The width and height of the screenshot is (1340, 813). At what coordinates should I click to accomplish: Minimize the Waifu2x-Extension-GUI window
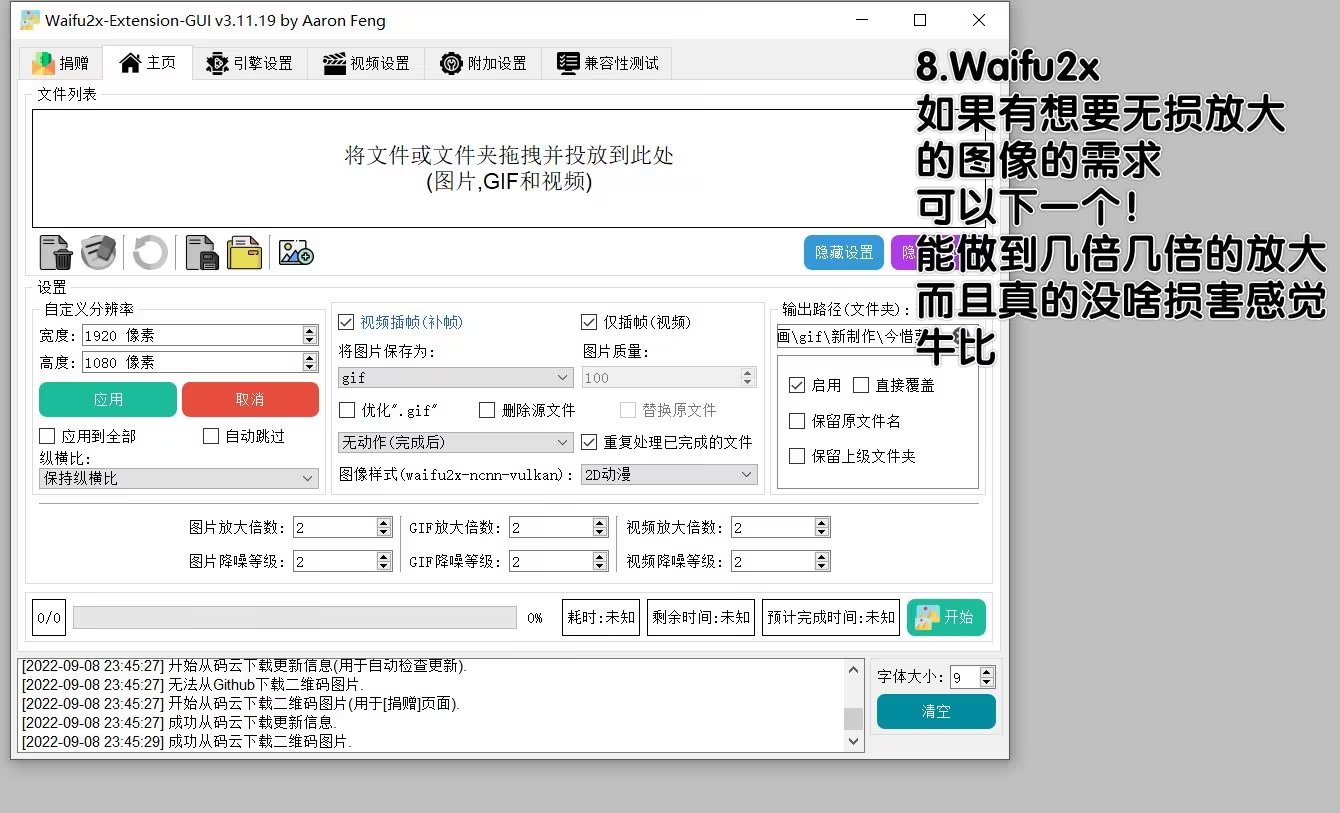(861, 20)
